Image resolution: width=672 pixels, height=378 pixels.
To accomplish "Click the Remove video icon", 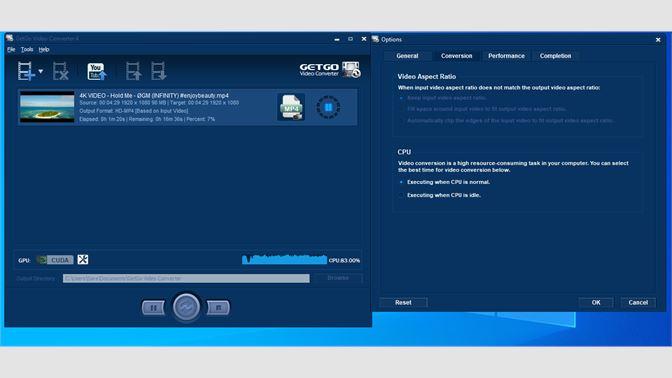I will coord(60,71).
